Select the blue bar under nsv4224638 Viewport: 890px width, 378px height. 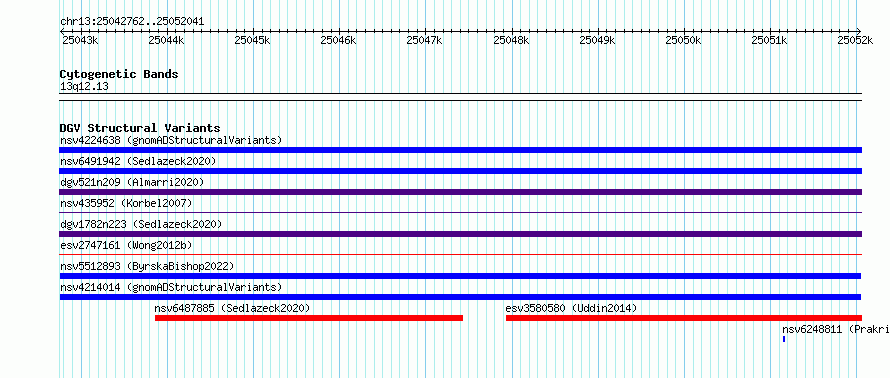coord(460,150)
